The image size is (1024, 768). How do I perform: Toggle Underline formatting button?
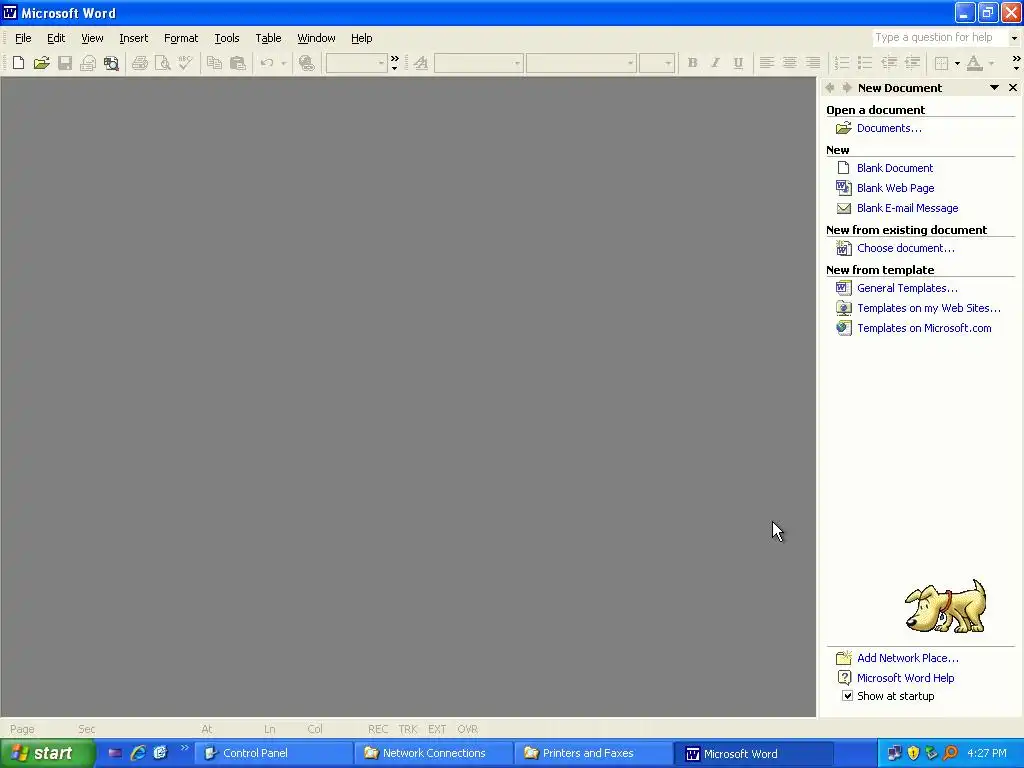click(738, 63)
